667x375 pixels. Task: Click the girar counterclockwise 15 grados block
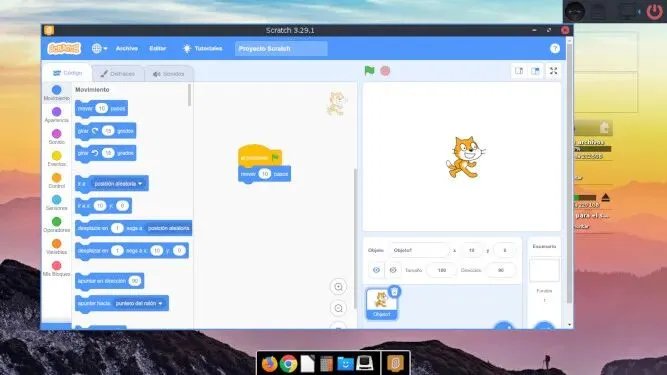[105, 153]
